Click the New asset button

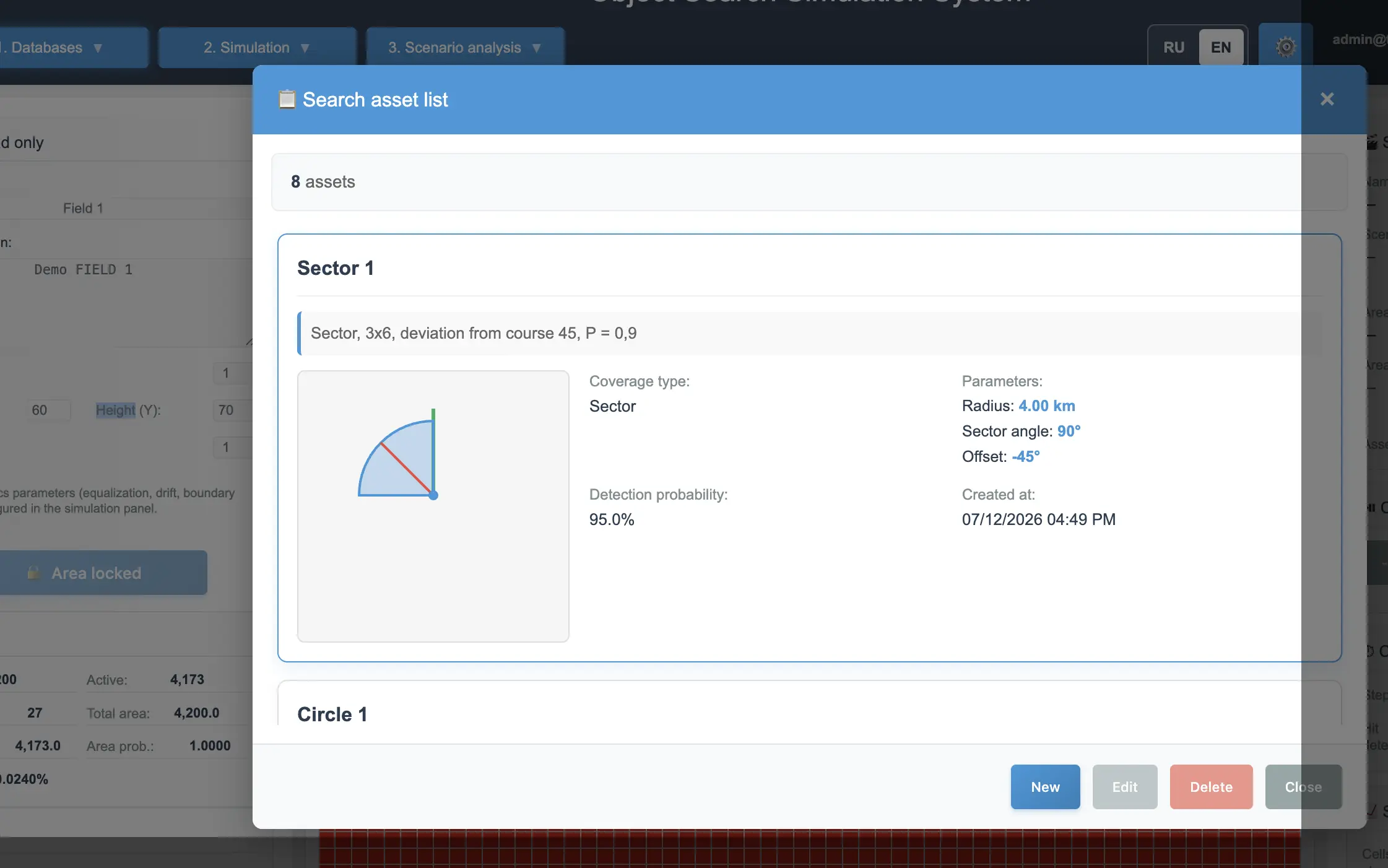click(x=1045, y=787)
